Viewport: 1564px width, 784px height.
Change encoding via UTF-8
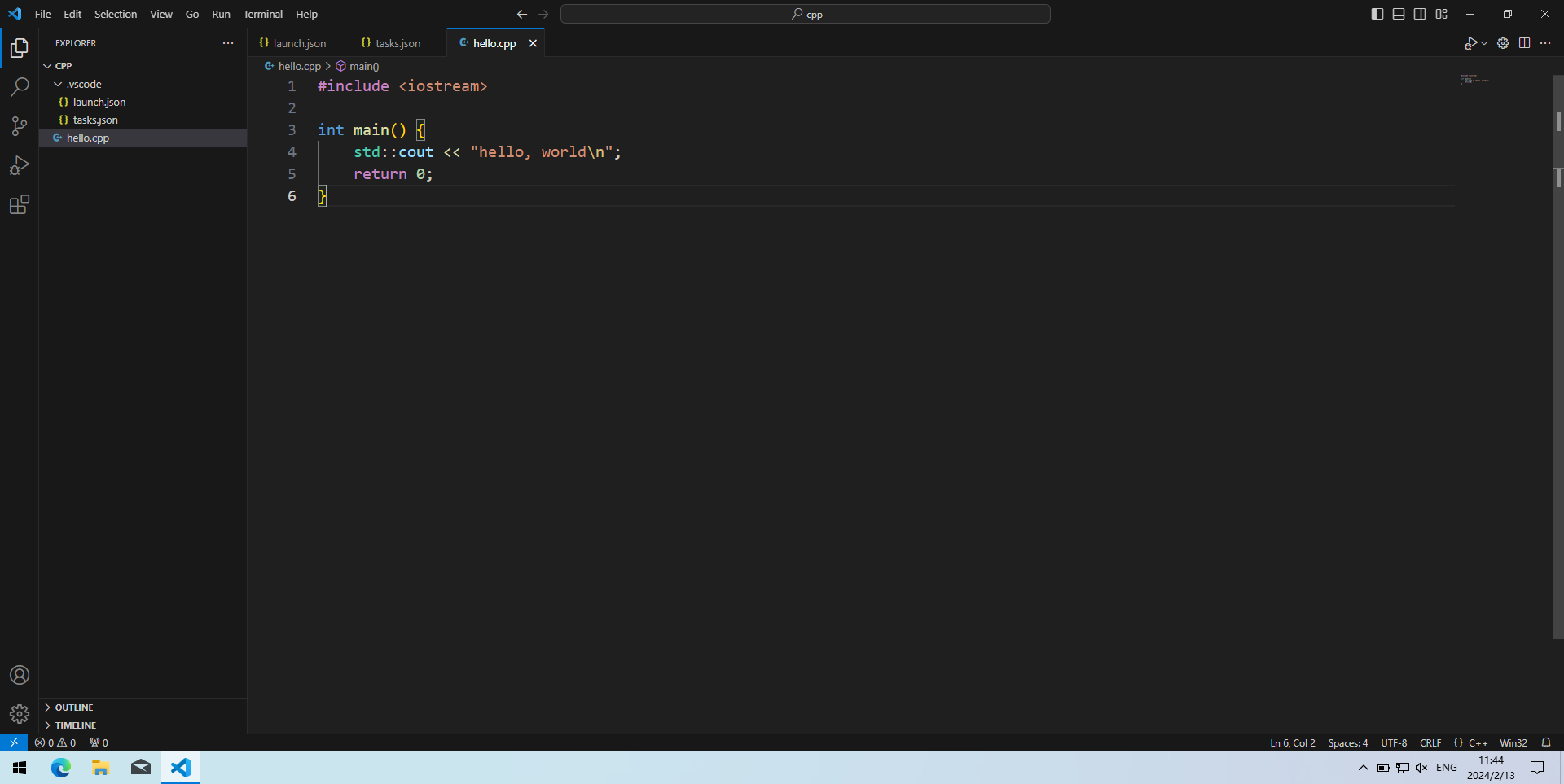1394,742
